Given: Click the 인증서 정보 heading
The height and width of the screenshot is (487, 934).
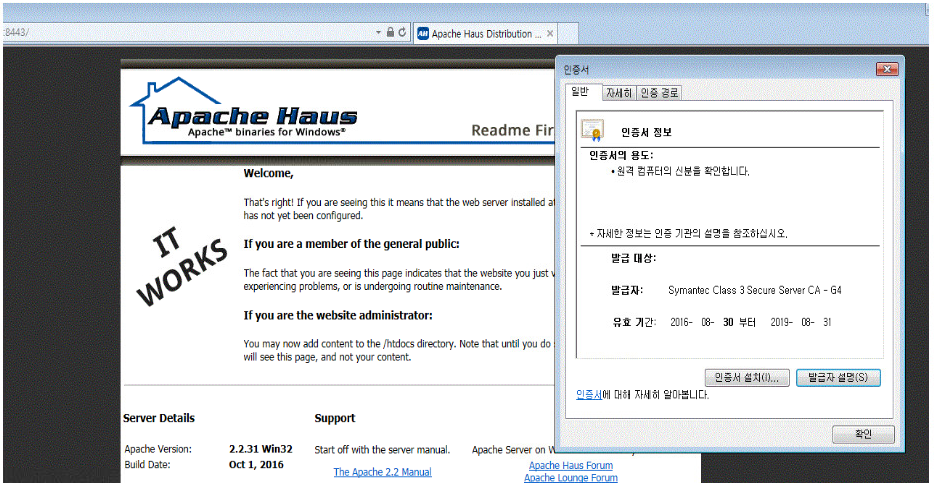Looking at the screenshot, I should pyautogui.click(x=646, y=132).
